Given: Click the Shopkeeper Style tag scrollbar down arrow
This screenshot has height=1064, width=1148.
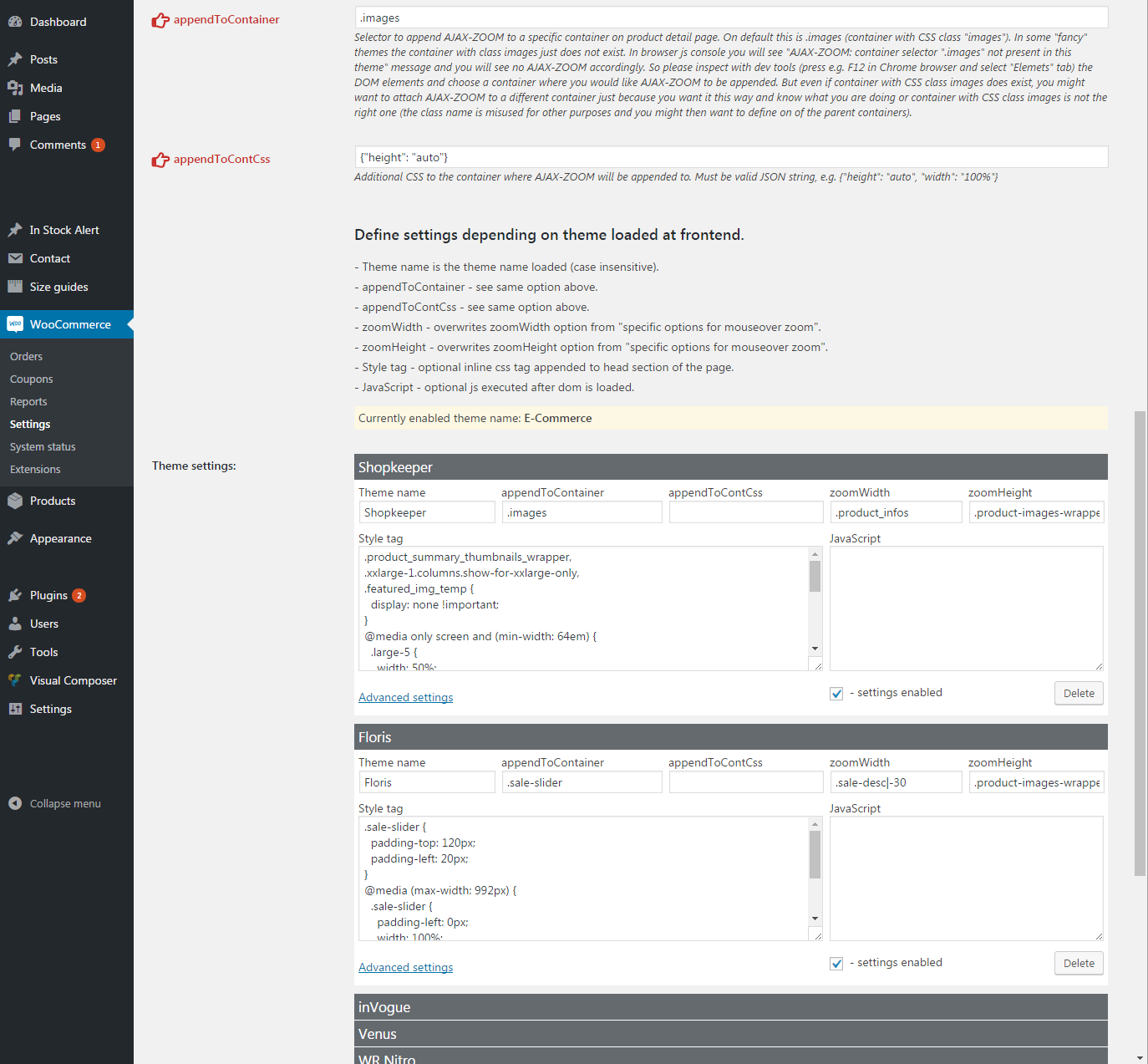Looking at the screenshot, I should [x=815, y=649].
